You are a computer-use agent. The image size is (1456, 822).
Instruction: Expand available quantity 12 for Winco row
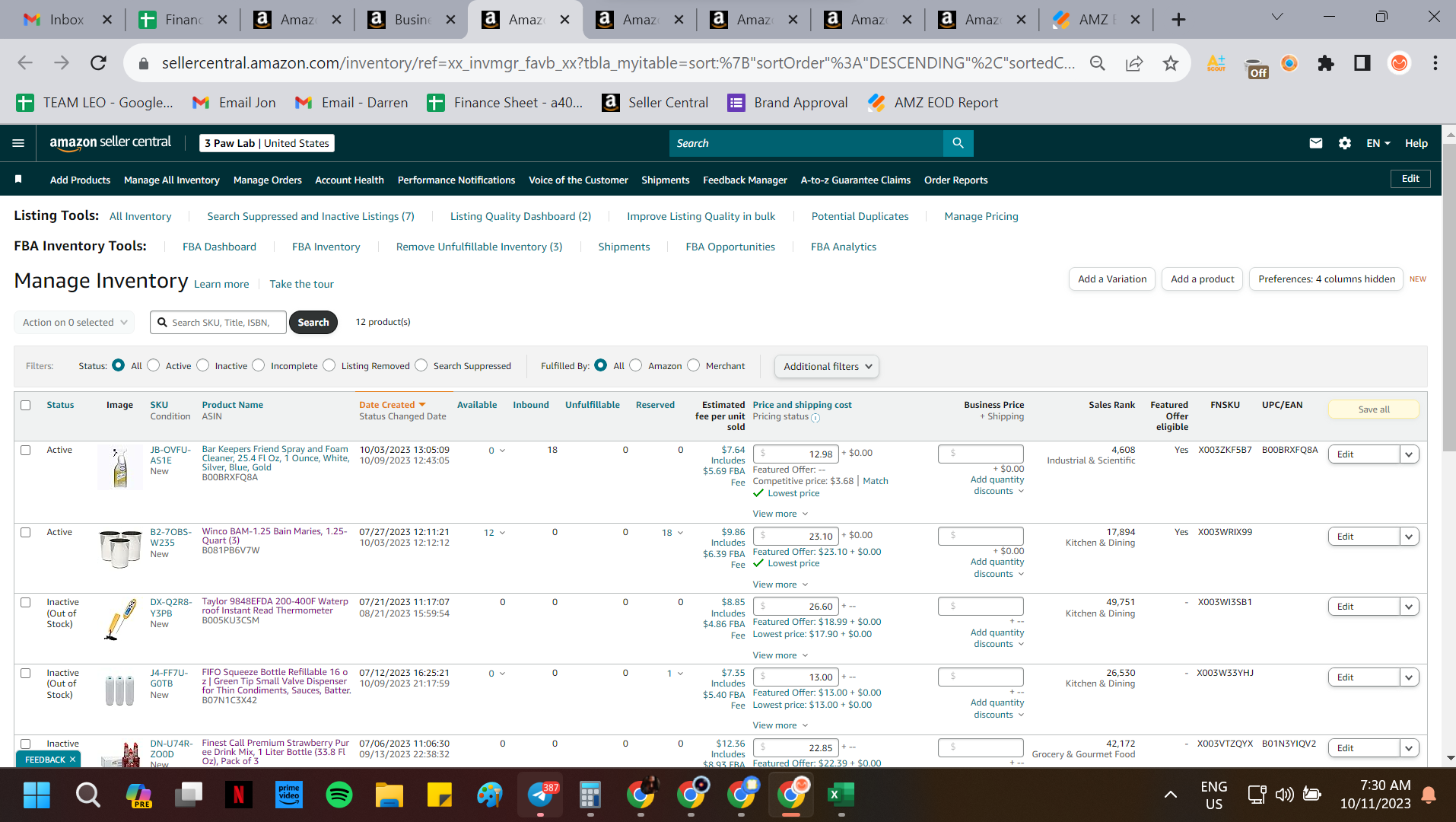pos(494,533)
